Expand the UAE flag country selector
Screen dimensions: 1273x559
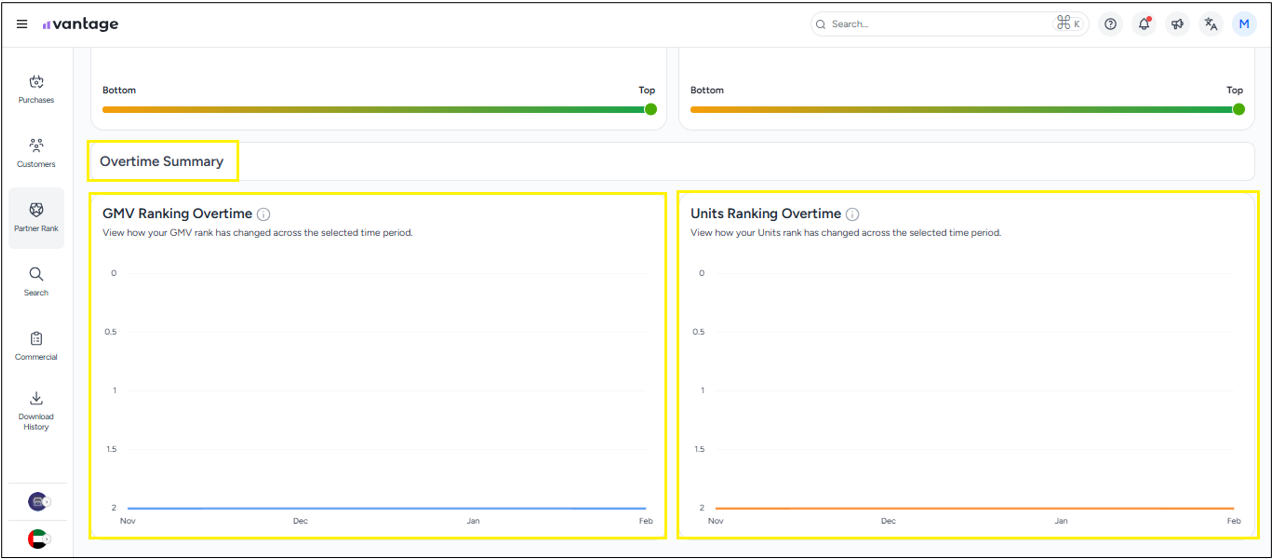39,538
